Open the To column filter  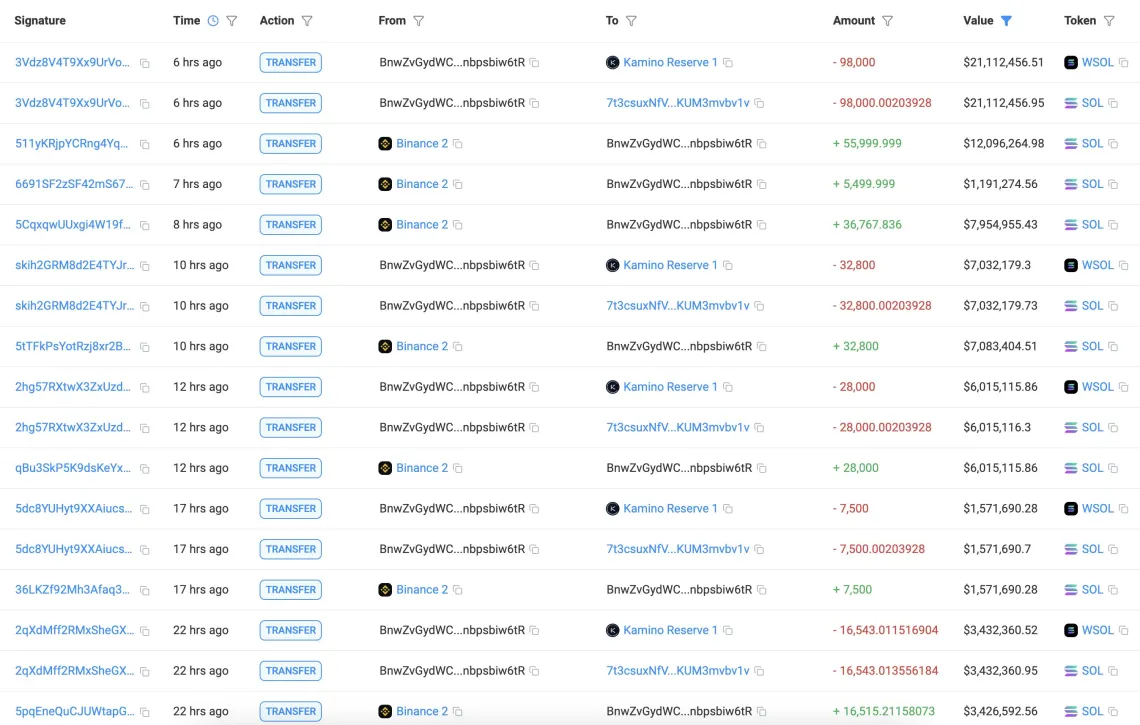[631, 21]
